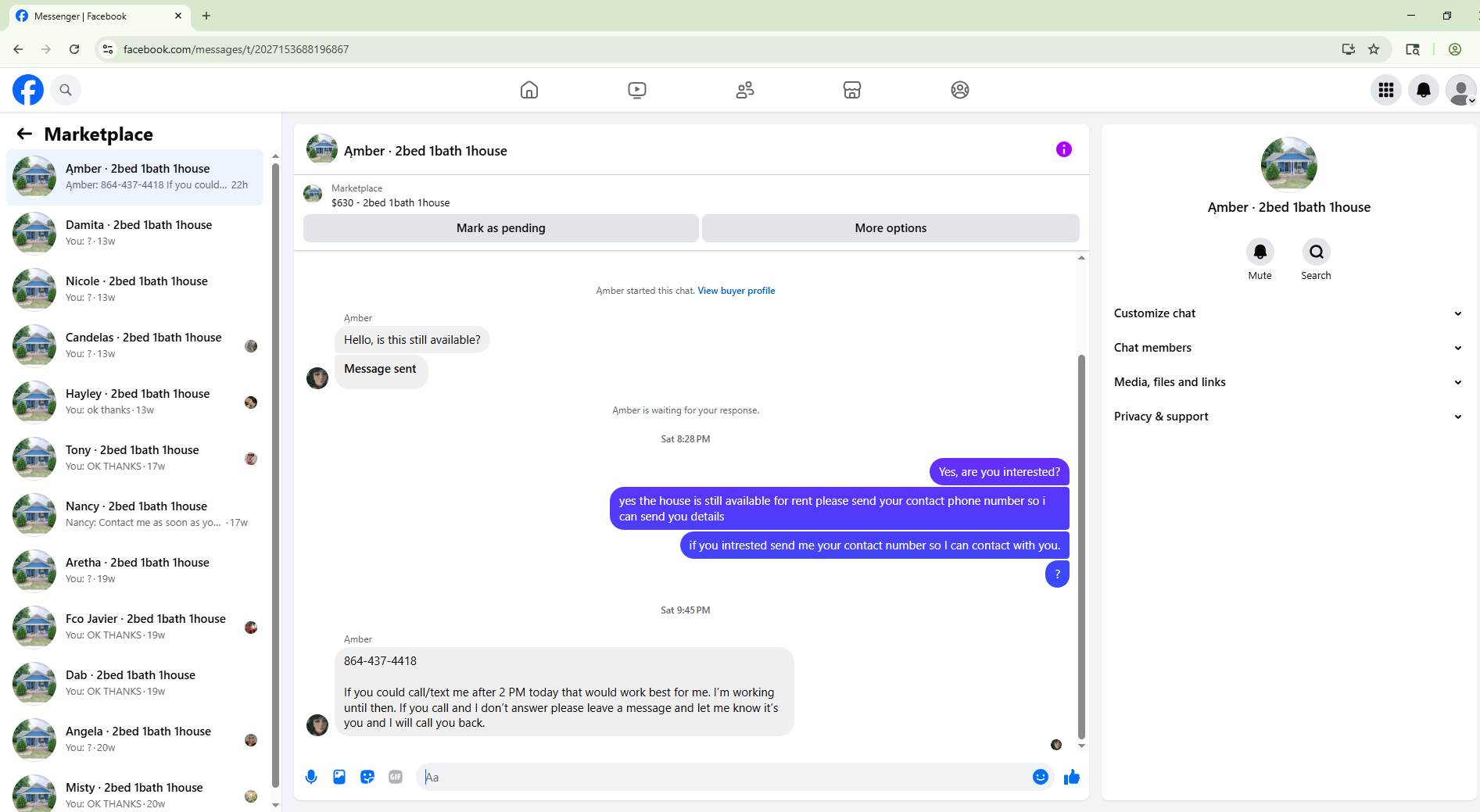Viewport: 1480px width, 812px height.
Task: Click the chat header name Amber · 2bed 1bath 1house
Action: tap(425, 151)
